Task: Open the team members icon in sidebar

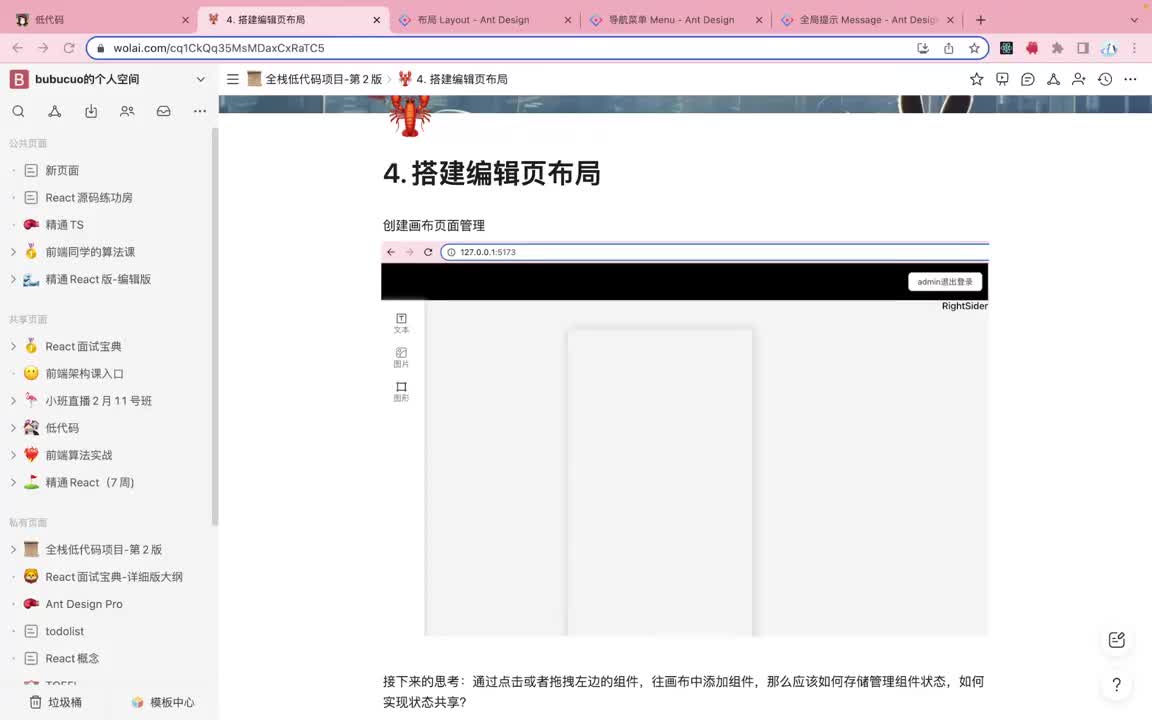Action: [127, 111]
